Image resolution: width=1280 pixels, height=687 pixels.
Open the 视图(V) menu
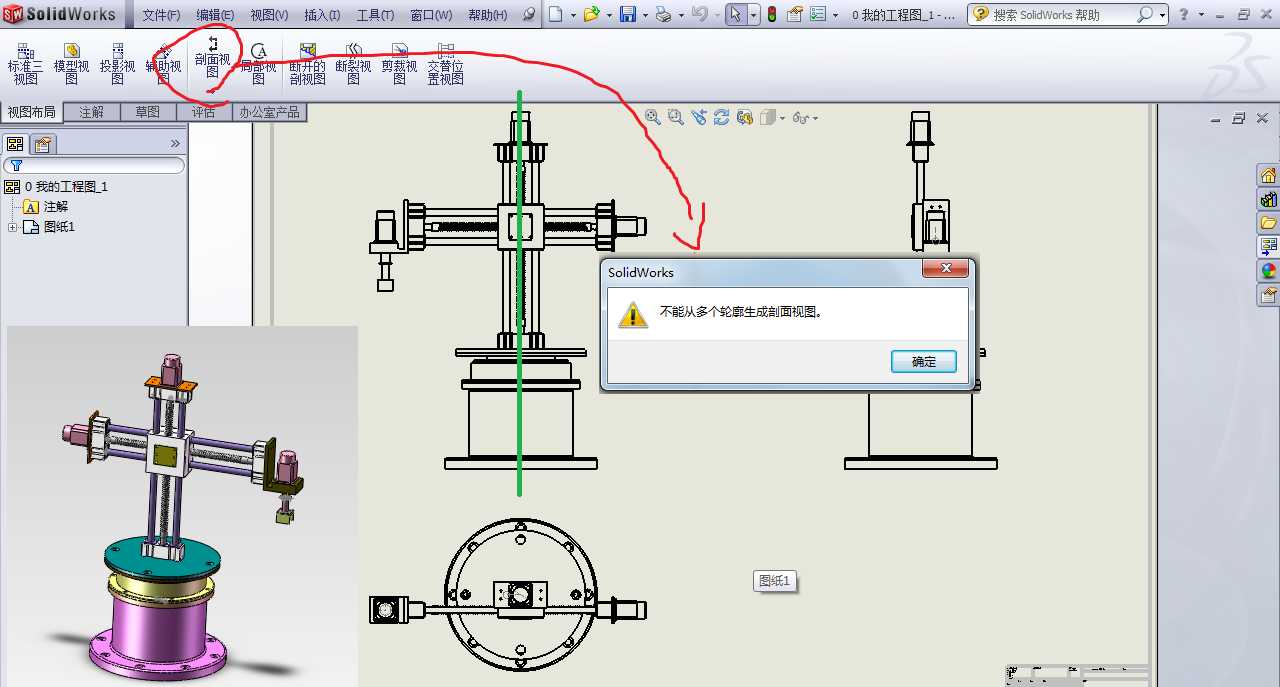click(269, 15)
